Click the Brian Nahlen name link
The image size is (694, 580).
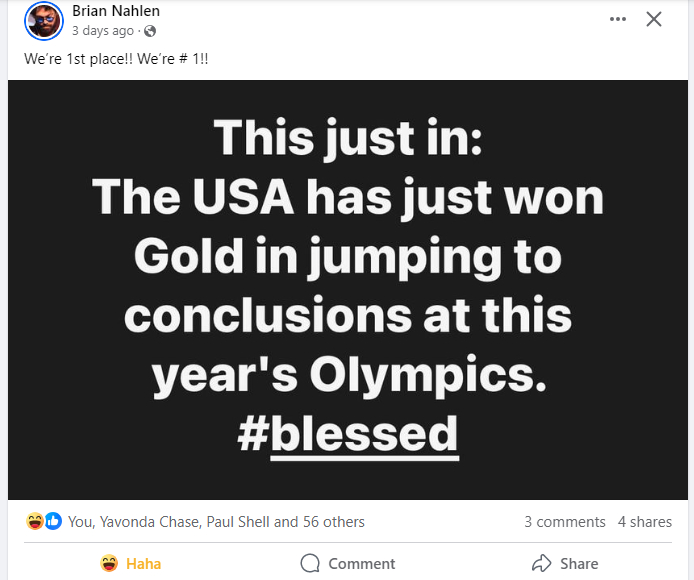coord(116,11)
